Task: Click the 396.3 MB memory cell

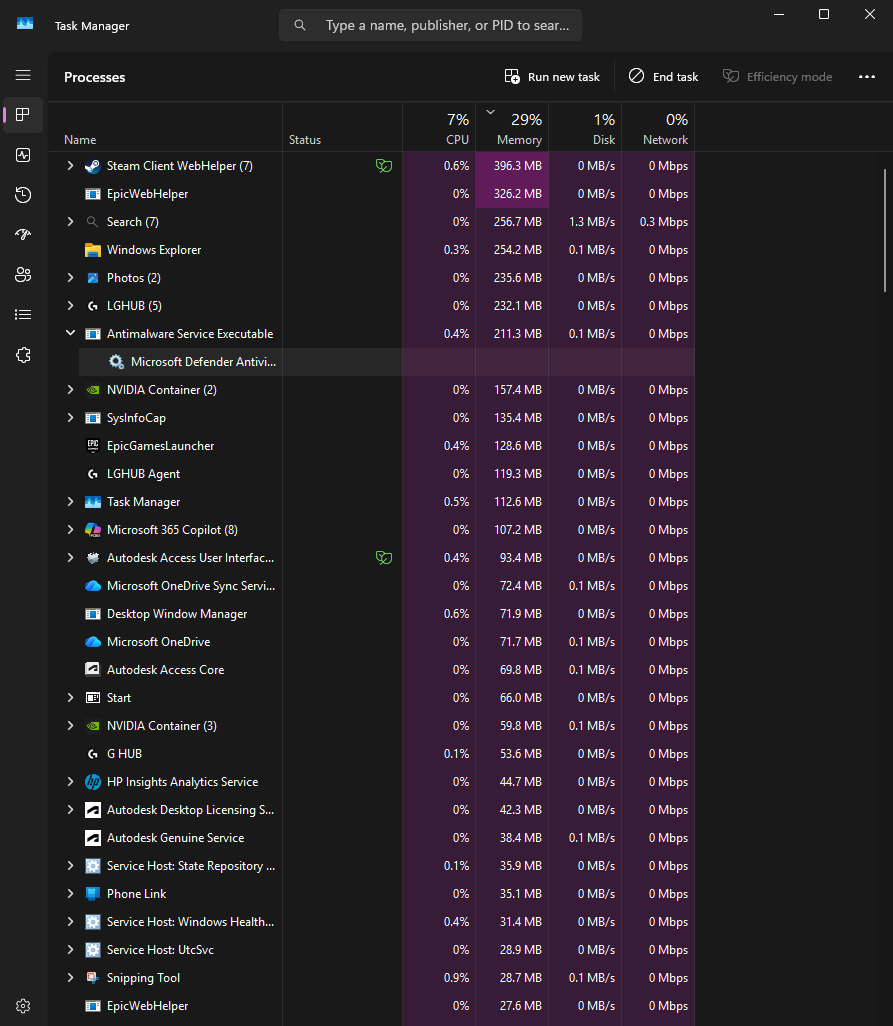Action: coord(512,166)
